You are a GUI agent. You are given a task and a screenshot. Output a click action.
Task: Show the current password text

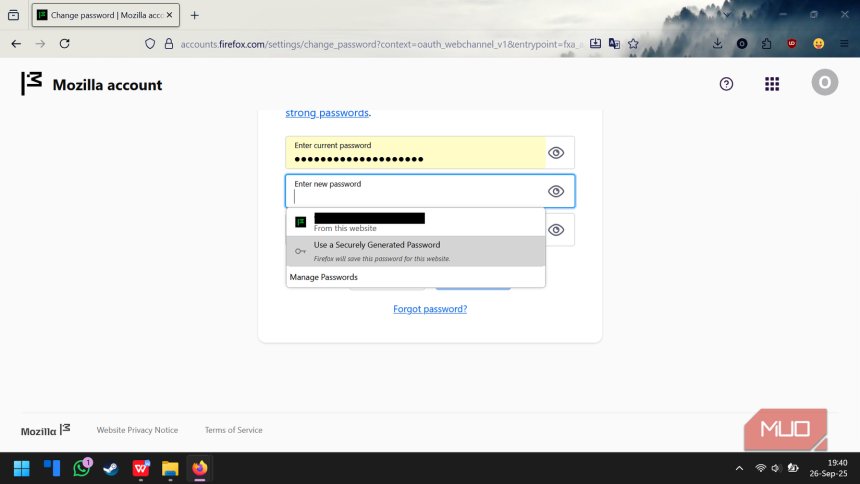pos(556,153)
